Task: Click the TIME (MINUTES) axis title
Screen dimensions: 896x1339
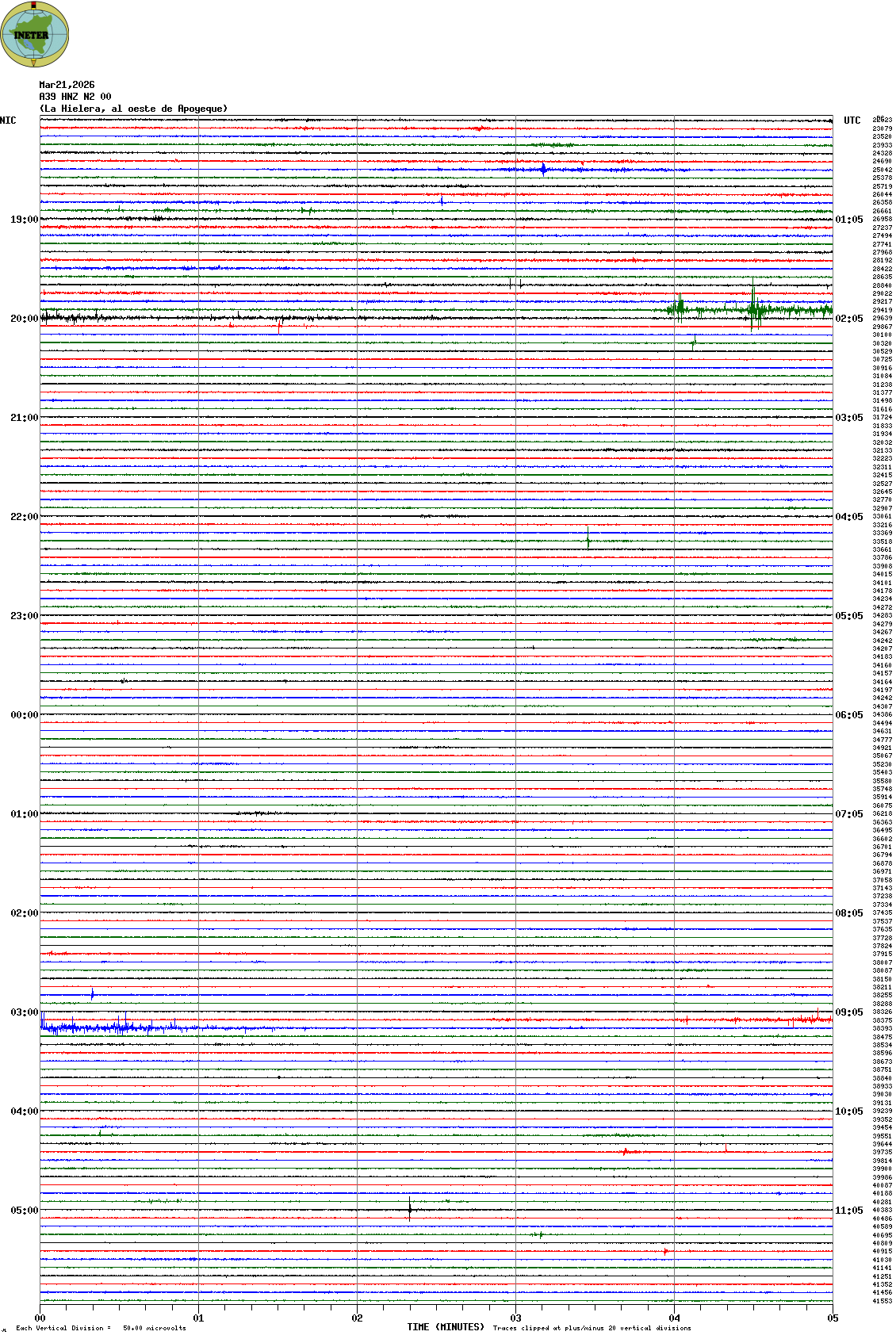Action: (446, 1327)
